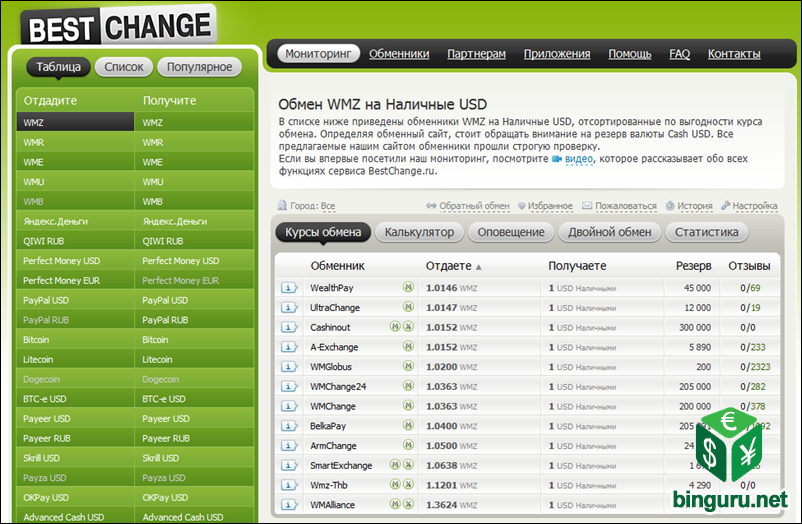Select the Курсы обмена tab
This screenshot has height=524, width=802.
point(323,232)
